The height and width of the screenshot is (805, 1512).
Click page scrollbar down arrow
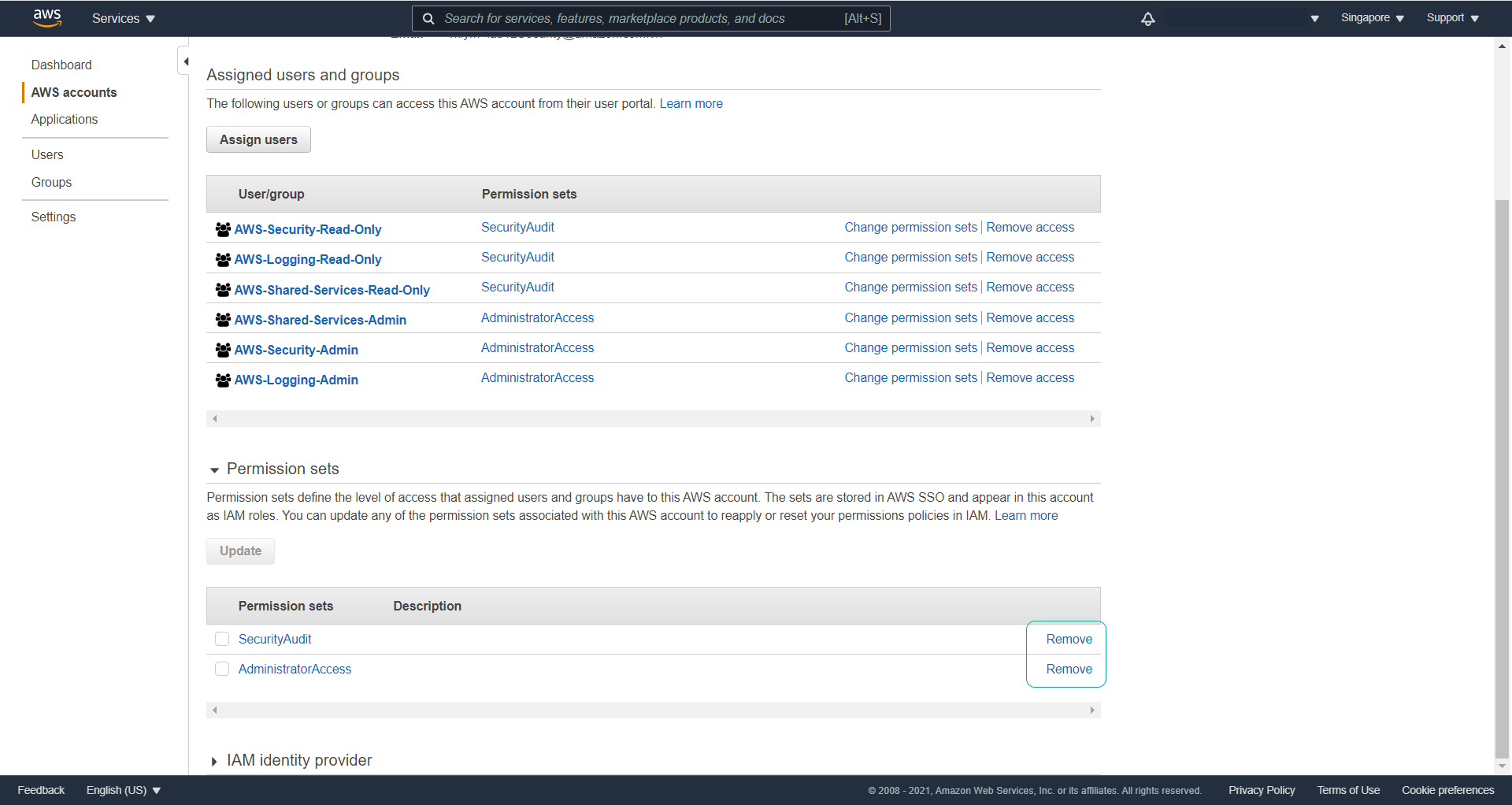click(x=1503, y=766)
